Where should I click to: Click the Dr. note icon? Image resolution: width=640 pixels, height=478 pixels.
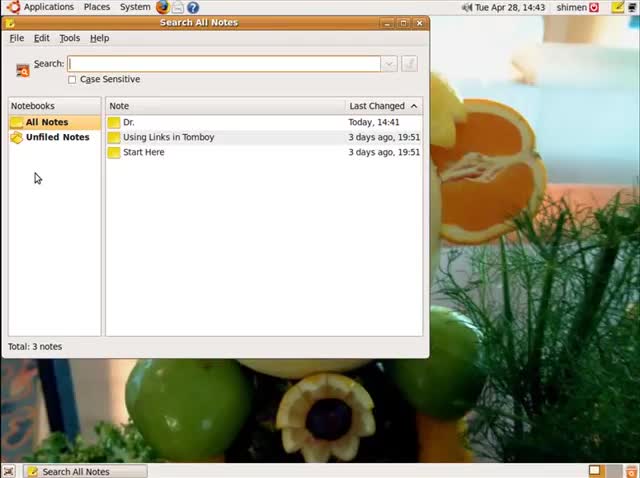coord(114,122)
